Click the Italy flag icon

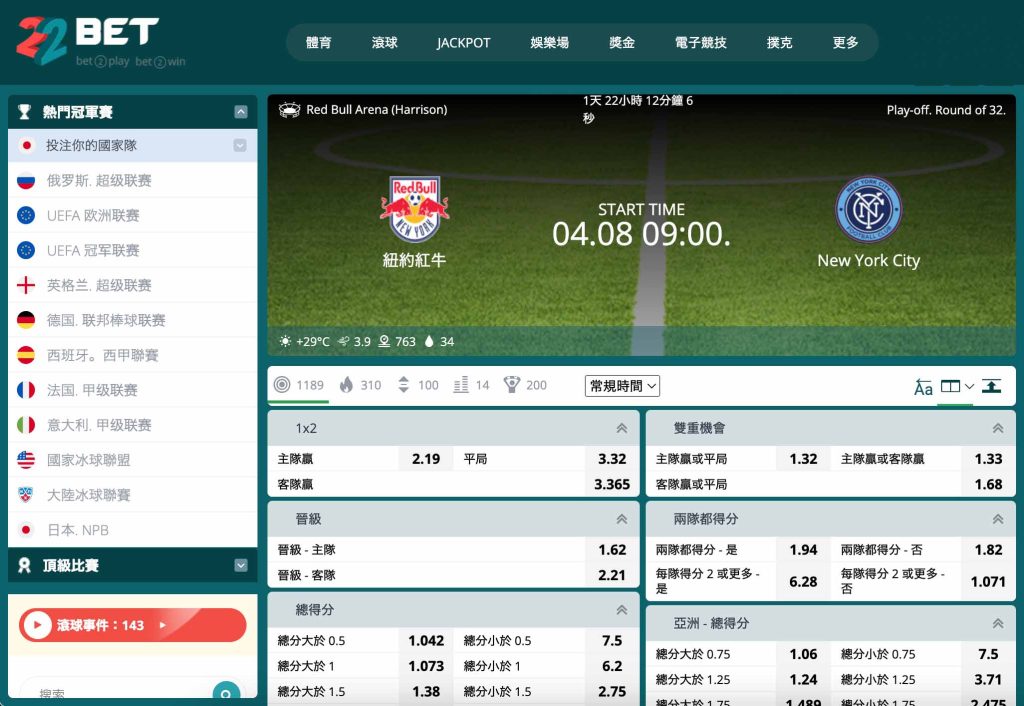(x=26, y=425)
